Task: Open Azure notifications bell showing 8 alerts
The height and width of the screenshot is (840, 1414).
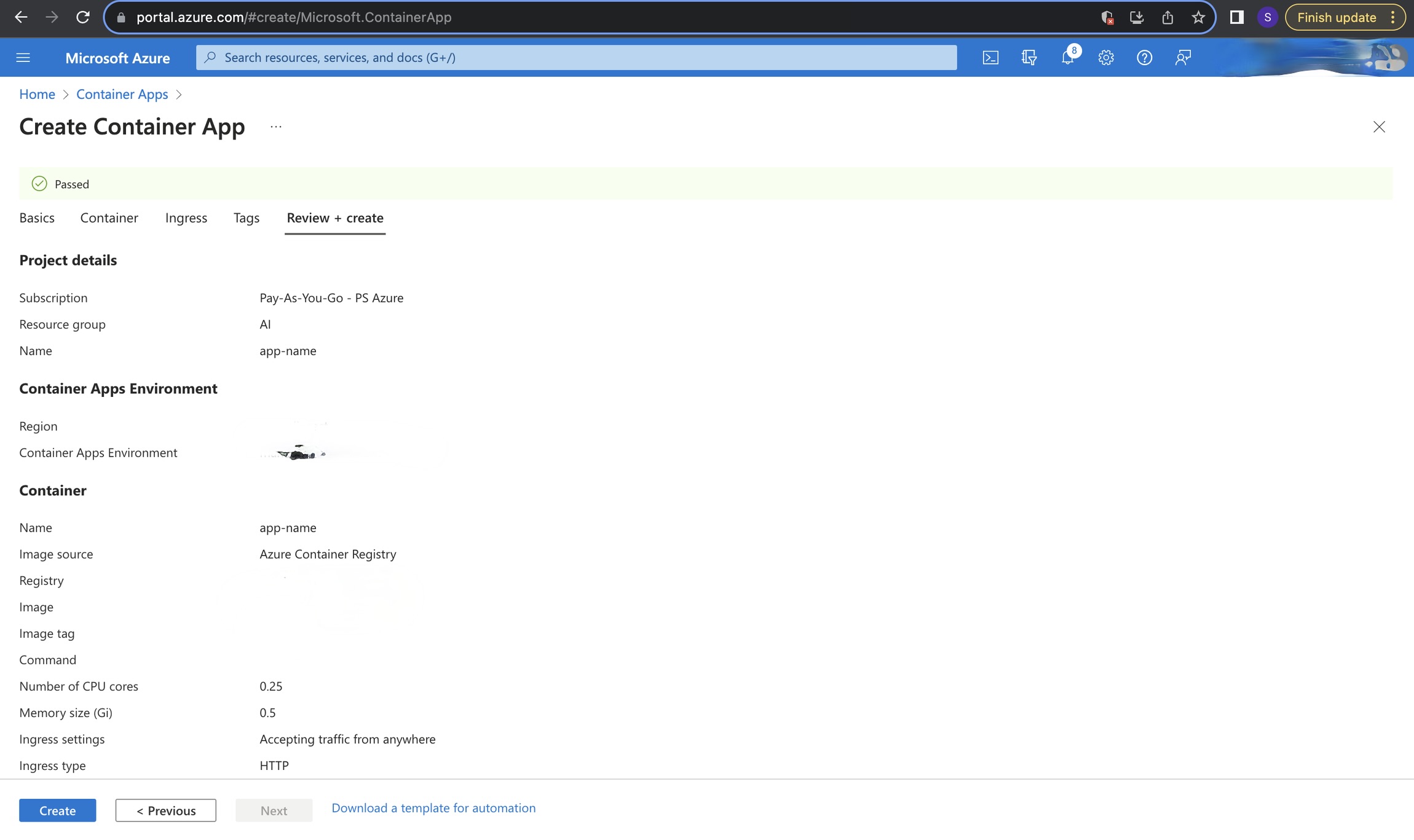Action: 1068,57
